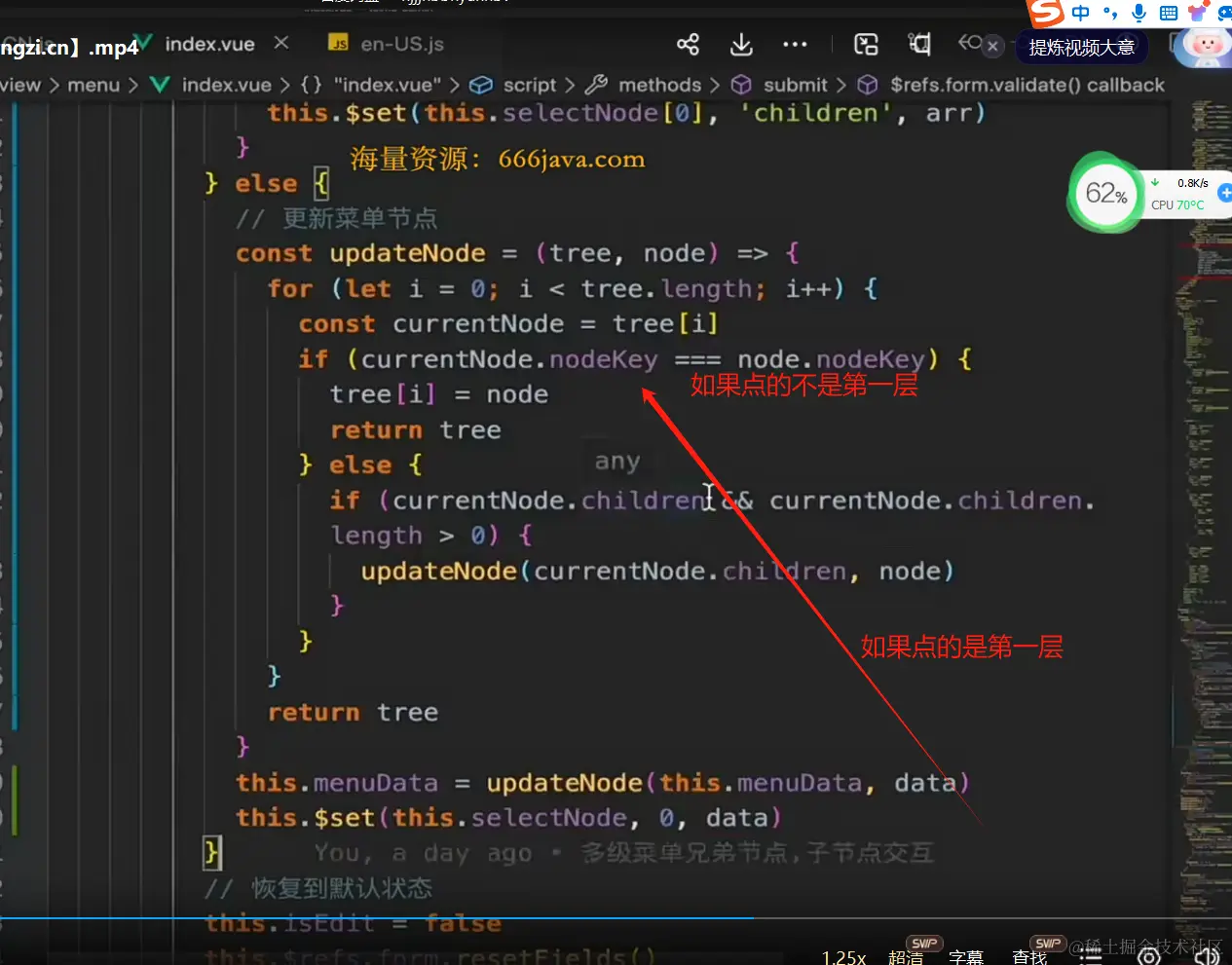Open the player settings gear icon
The image size is (1232, 965).
[x=1149, y=956]
